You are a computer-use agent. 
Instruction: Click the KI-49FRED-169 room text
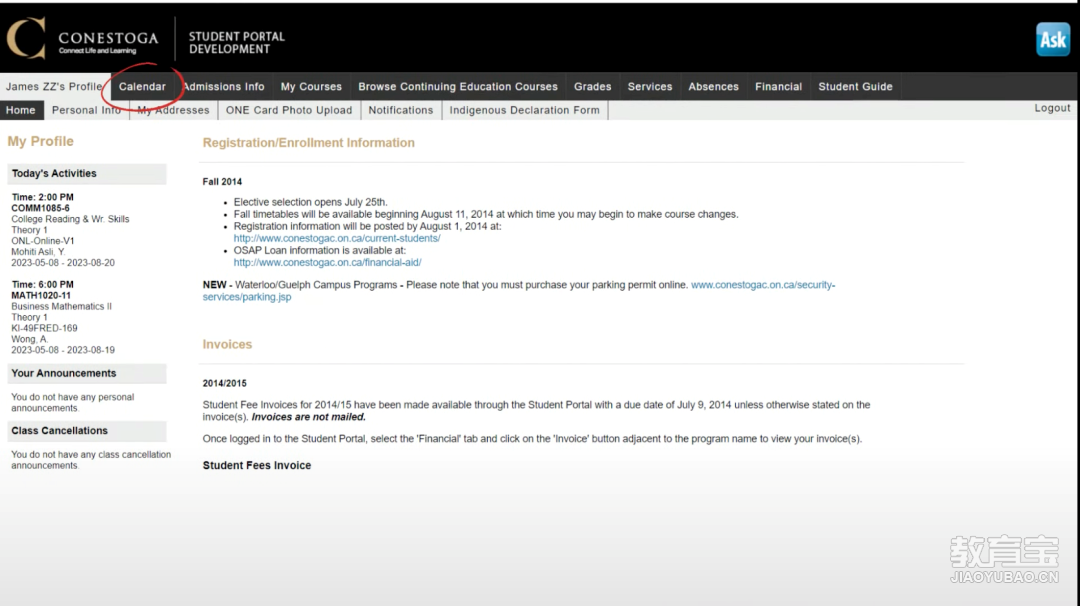coord(44,328)
